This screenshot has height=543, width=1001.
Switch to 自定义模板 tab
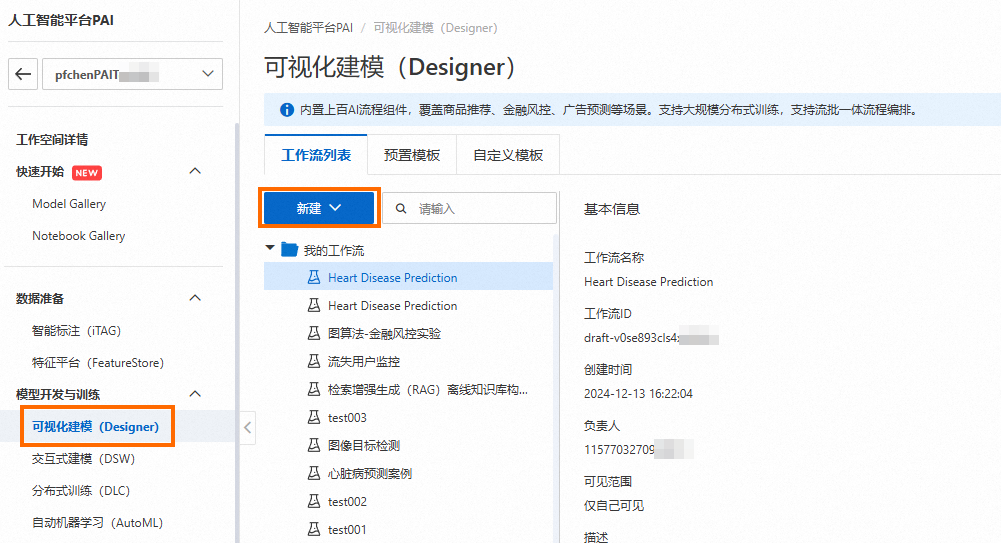[x=508, y=155]
